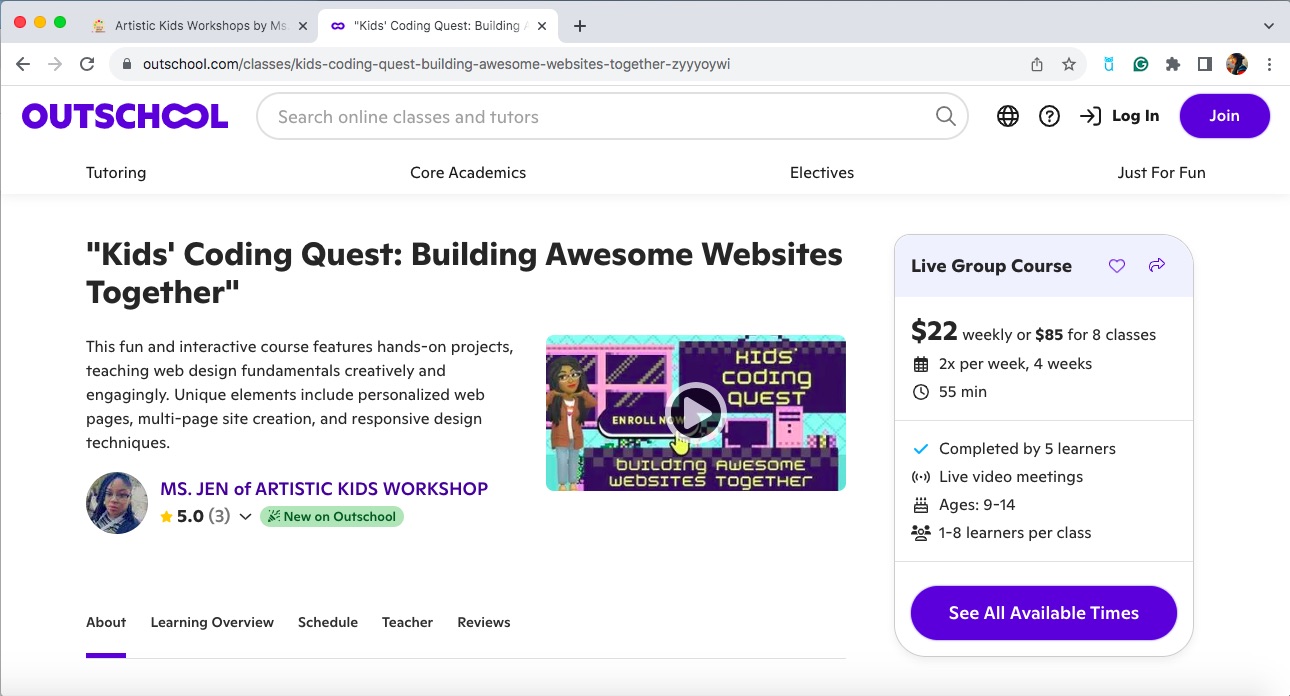This screenshot has height=696, width=1290.
Task: Toggle the Chrome side panel
Action: [1205, 64]
